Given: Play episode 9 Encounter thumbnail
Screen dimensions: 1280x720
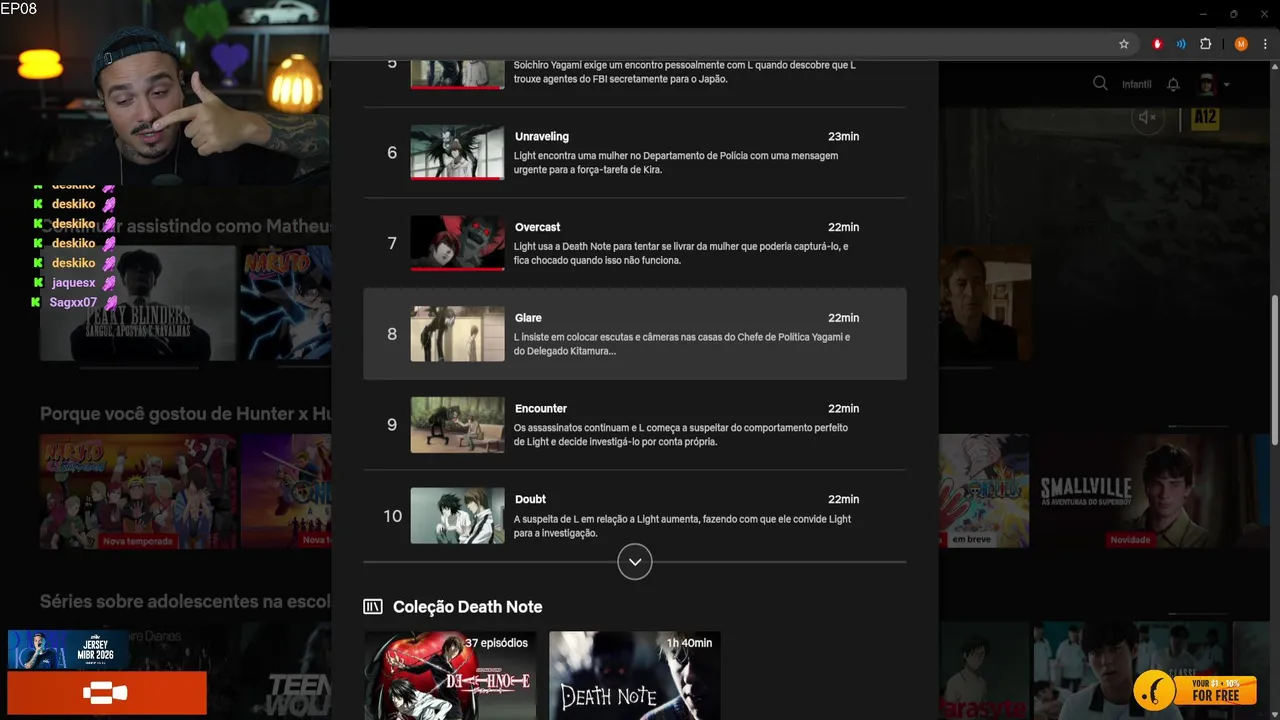Looking at the screenshot, I should tap(457, 425).
